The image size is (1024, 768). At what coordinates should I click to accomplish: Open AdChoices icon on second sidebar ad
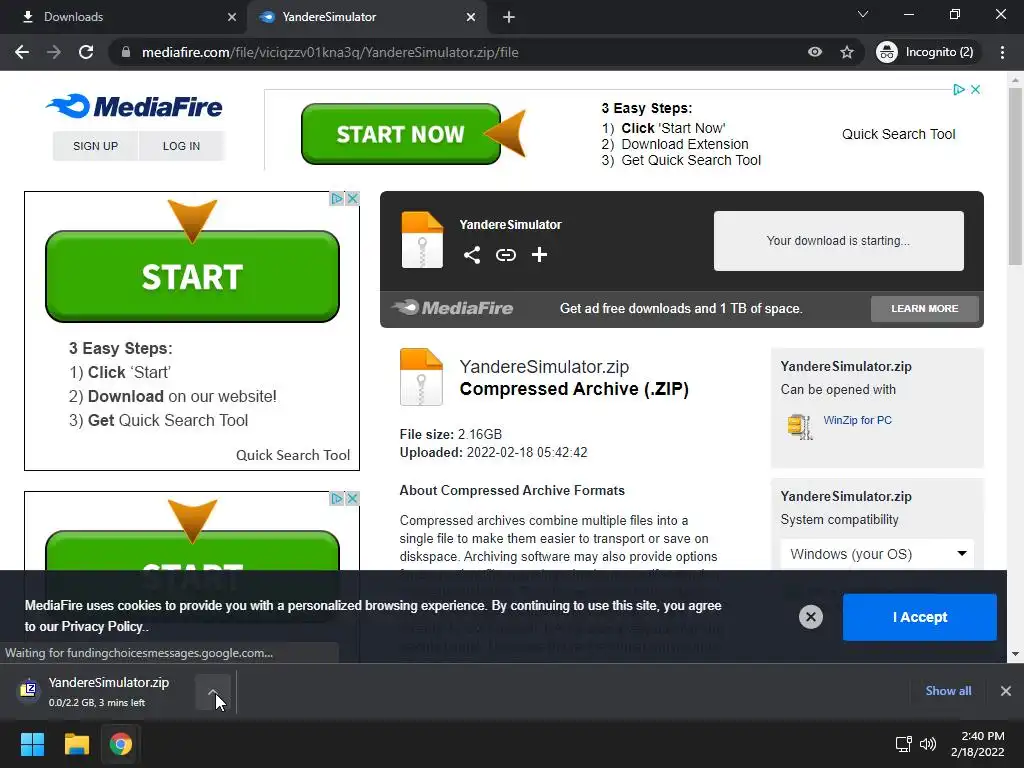click(337, 499)
